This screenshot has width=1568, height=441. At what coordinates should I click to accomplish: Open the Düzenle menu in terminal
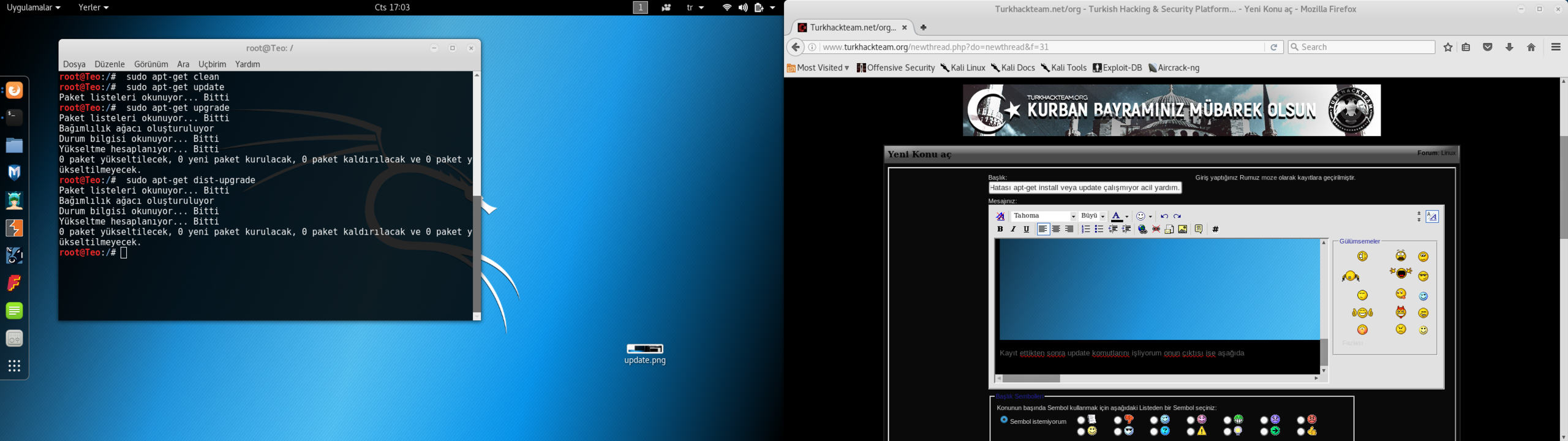tap(110, 64)
